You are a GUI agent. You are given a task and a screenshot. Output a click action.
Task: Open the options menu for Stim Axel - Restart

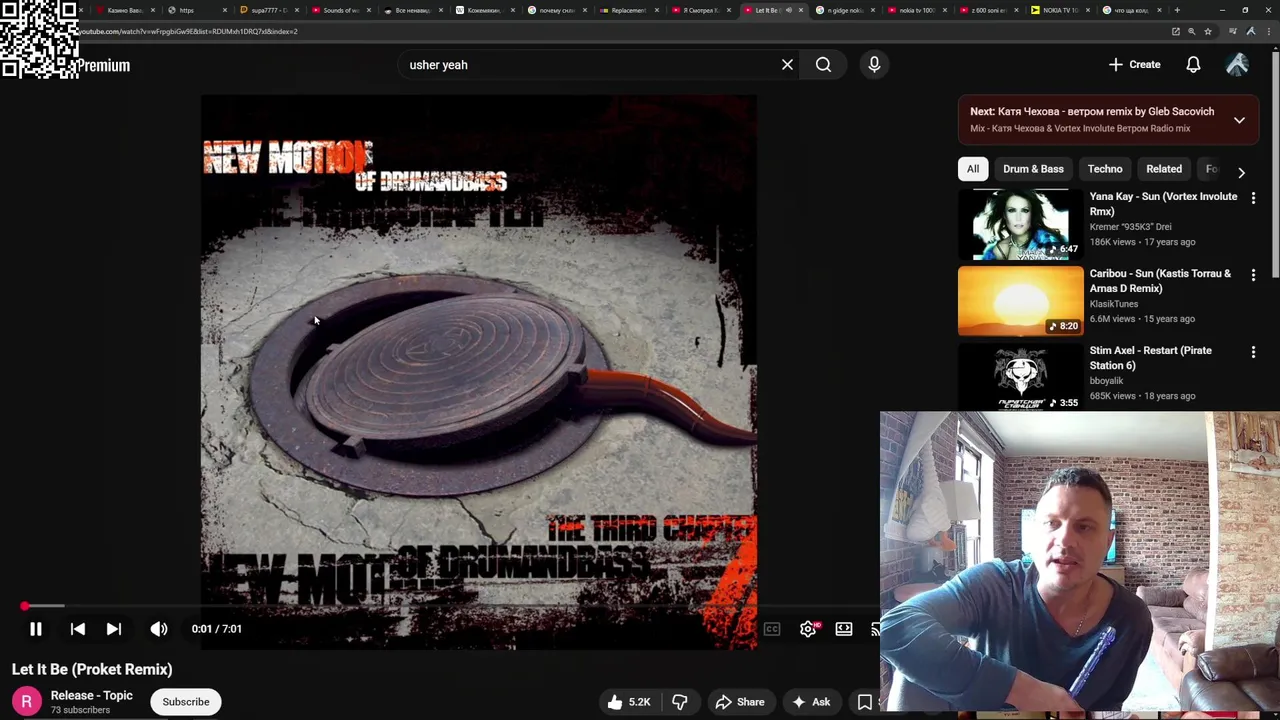[x=1253, y=352]
